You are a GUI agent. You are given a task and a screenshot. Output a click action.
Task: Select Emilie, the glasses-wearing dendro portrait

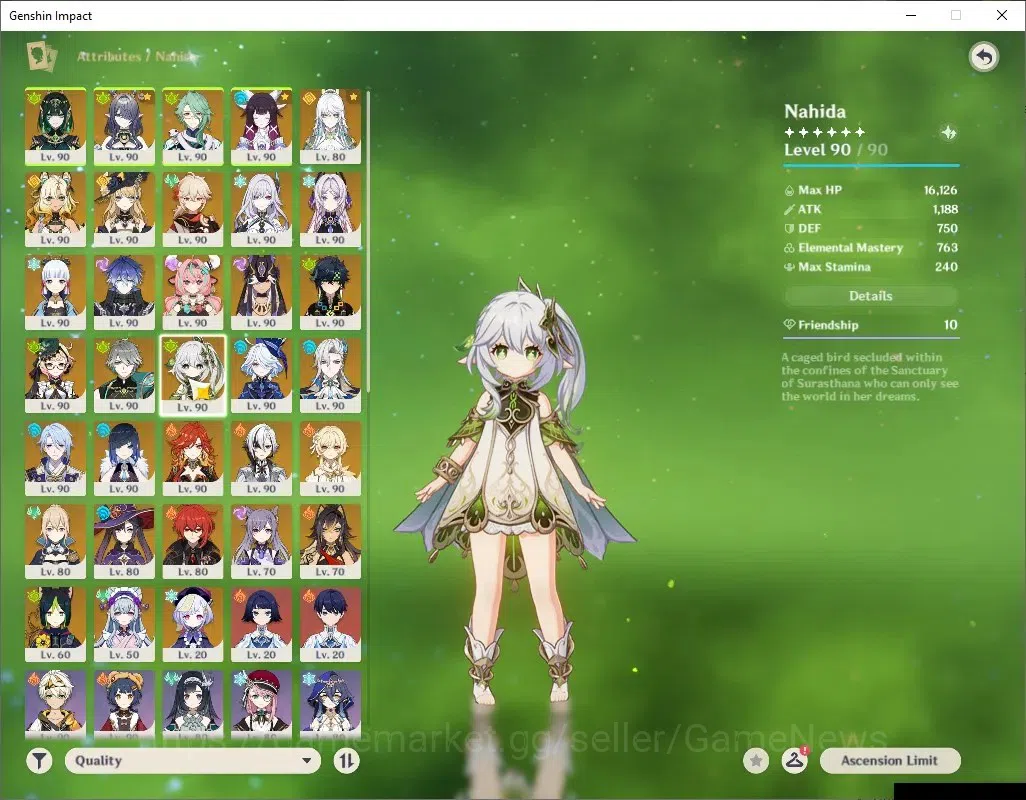(x=56, y=375)
